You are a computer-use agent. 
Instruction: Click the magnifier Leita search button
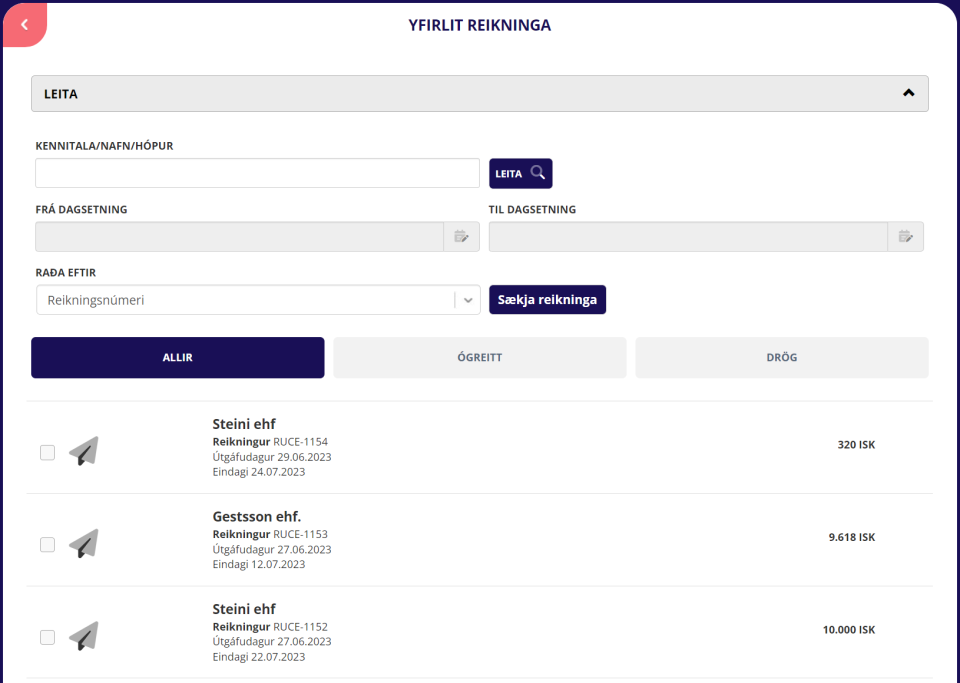(x=520, y=173)
